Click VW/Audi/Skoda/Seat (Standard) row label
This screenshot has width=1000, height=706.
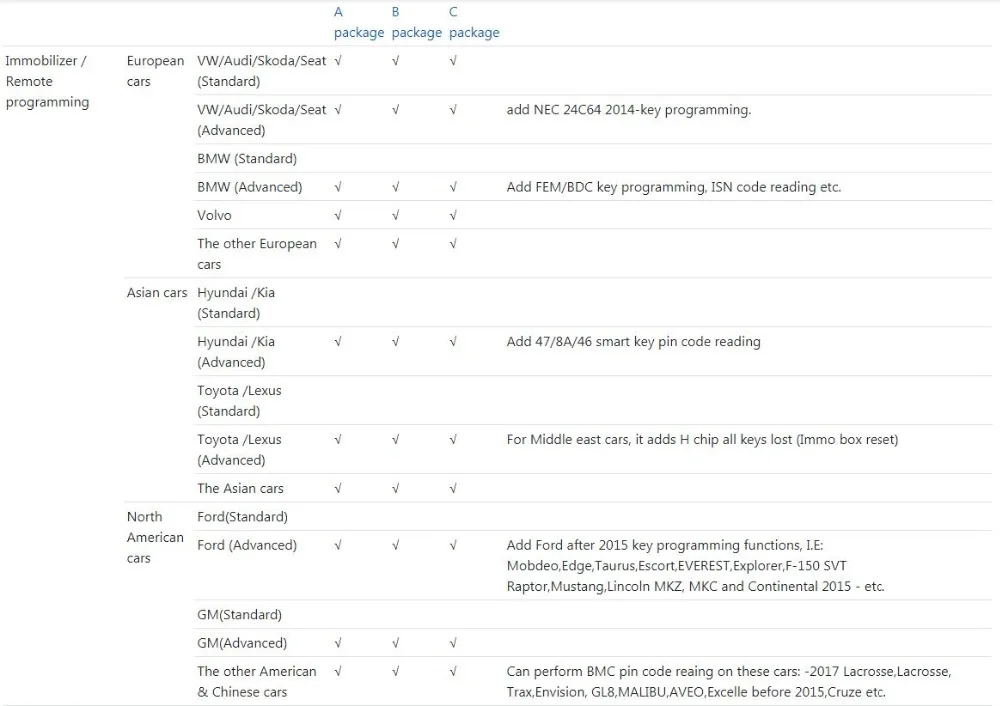261,71
